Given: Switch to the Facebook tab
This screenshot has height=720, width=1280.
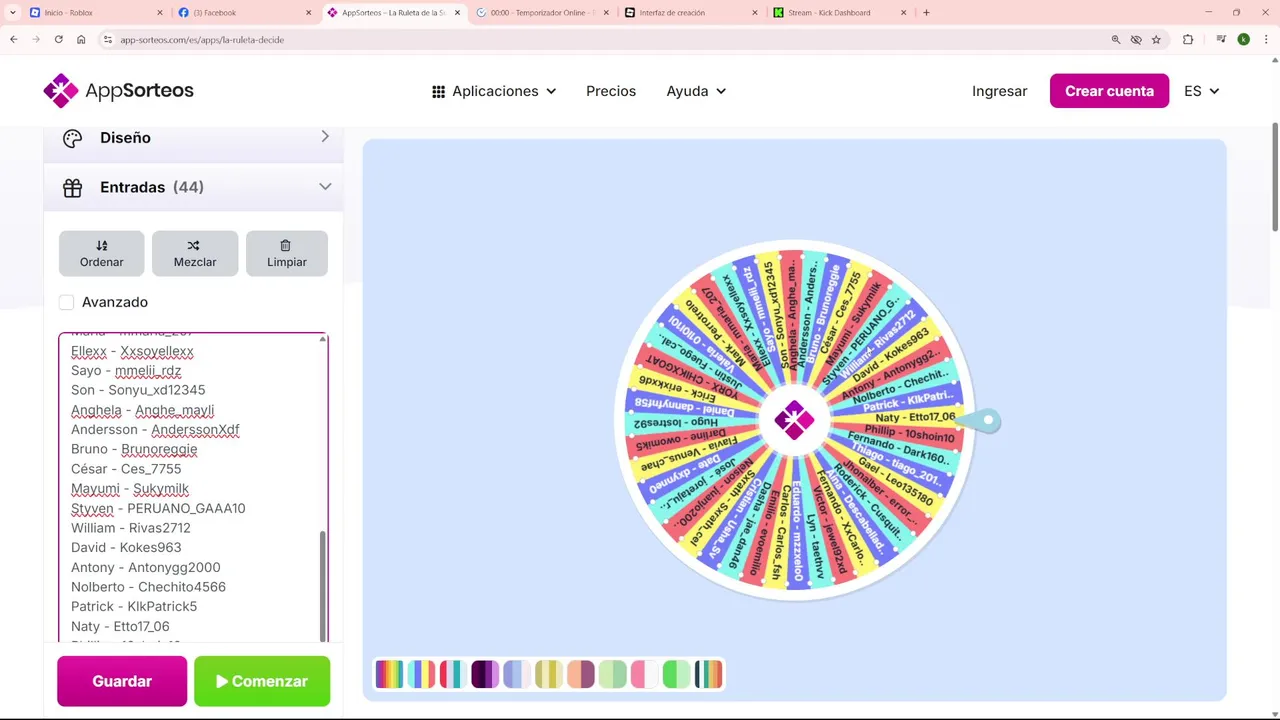Looking at the screenshot, I should (243, 13).
